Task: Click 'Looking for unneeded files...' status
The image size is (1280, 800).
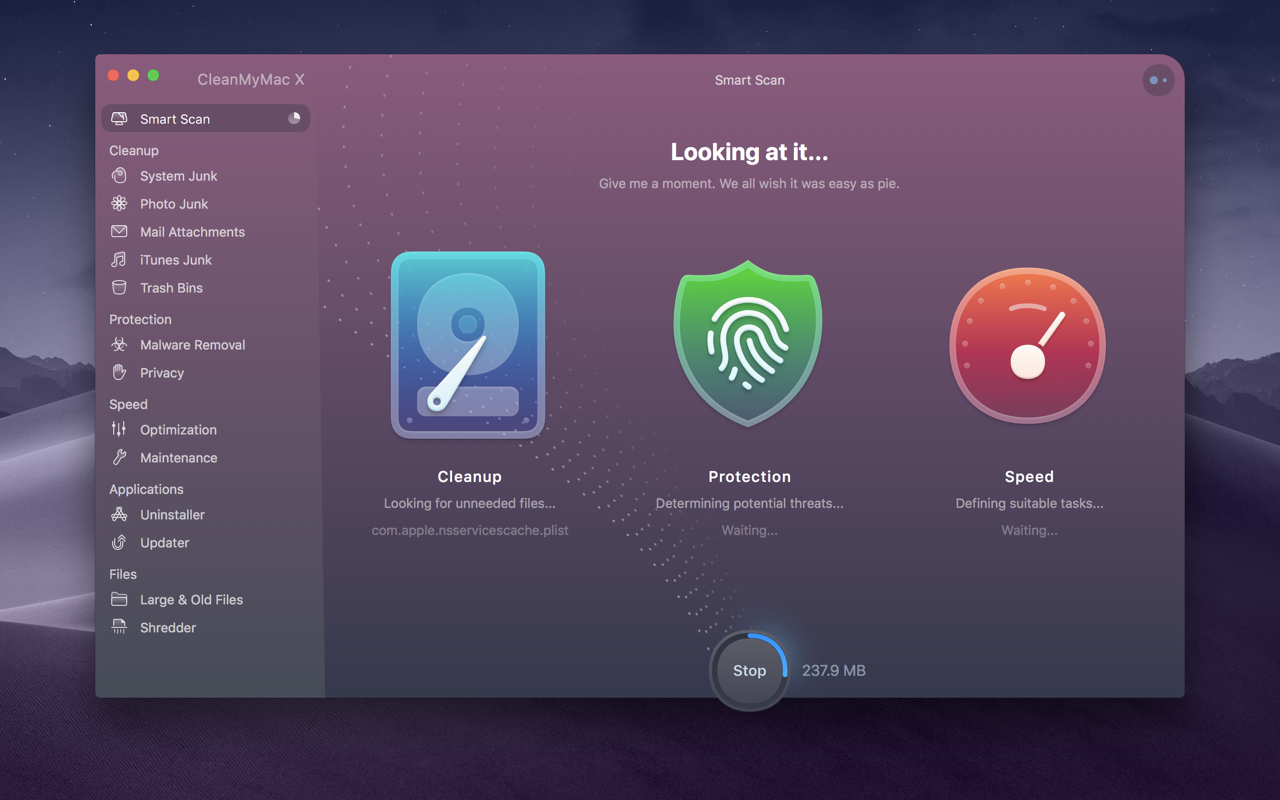Action: coord(470,503)
